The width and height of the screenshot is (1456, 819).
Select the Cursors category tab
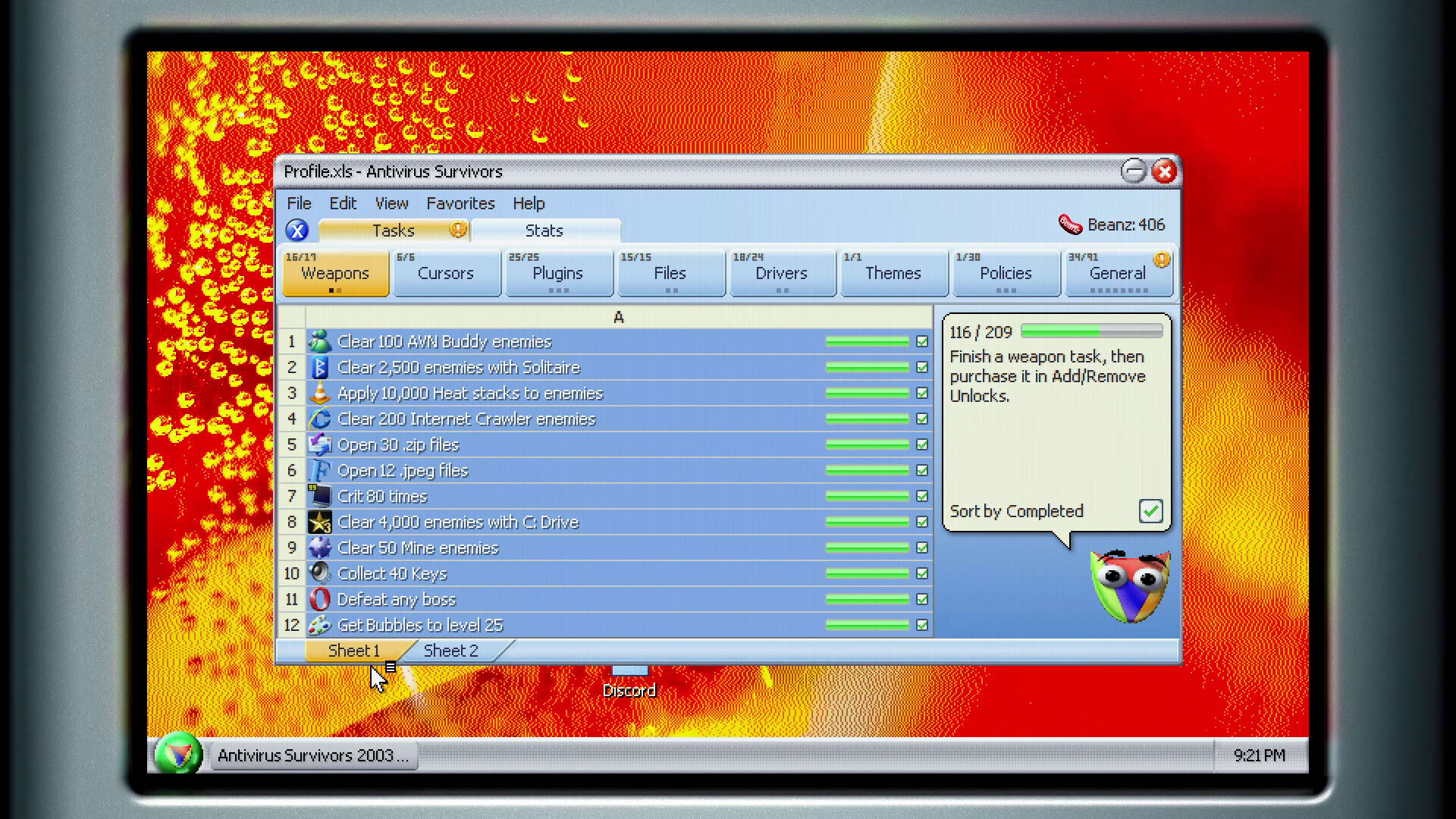click(446, 273)
